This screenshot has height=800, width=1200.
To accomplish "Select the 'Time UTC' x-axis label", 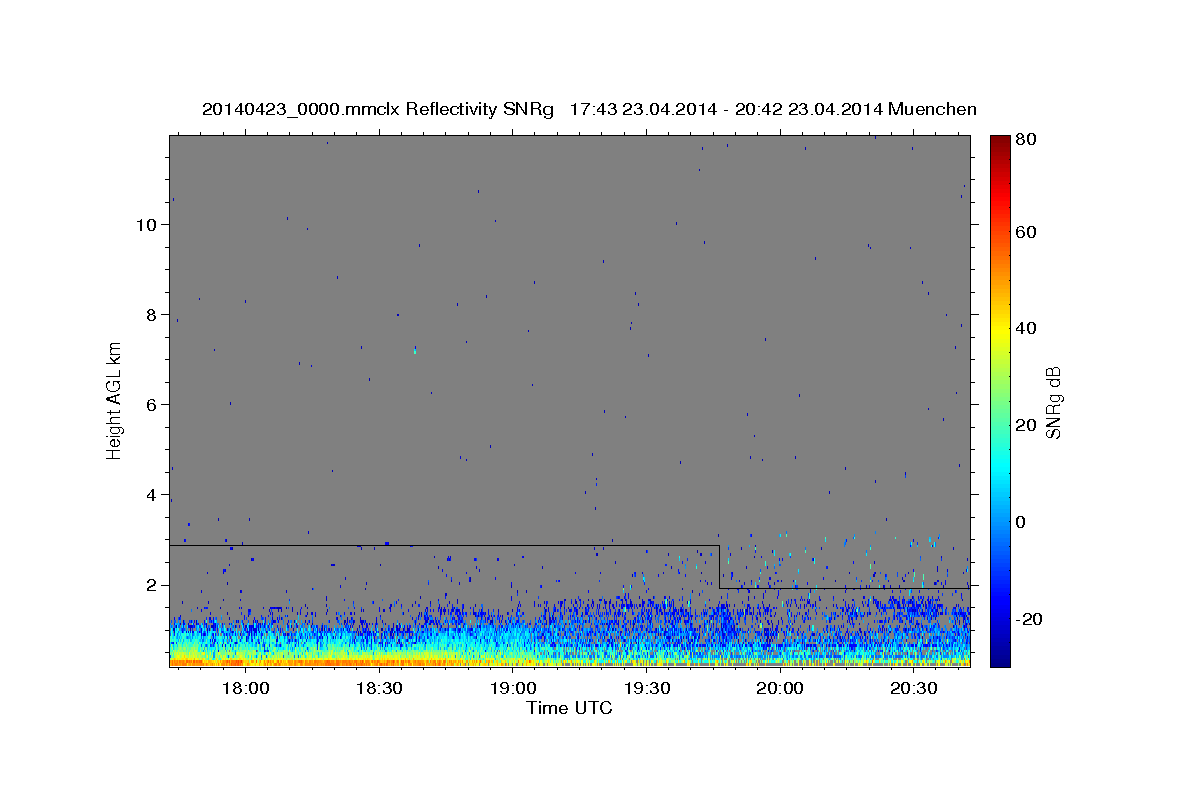I will pos(569,708).
